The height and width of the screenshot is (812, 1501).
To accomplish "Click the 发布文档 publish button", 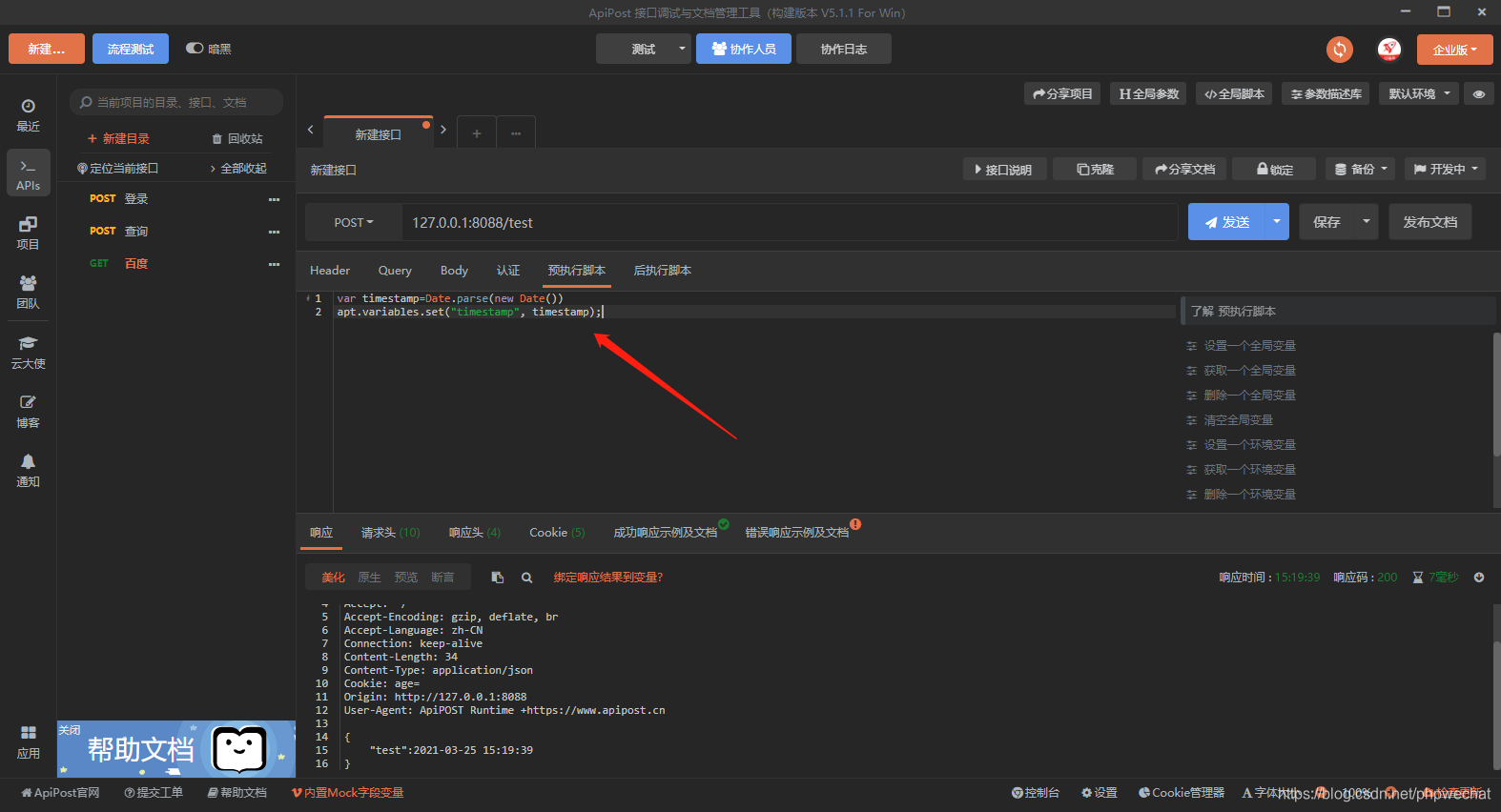I will click(1430, 221).
